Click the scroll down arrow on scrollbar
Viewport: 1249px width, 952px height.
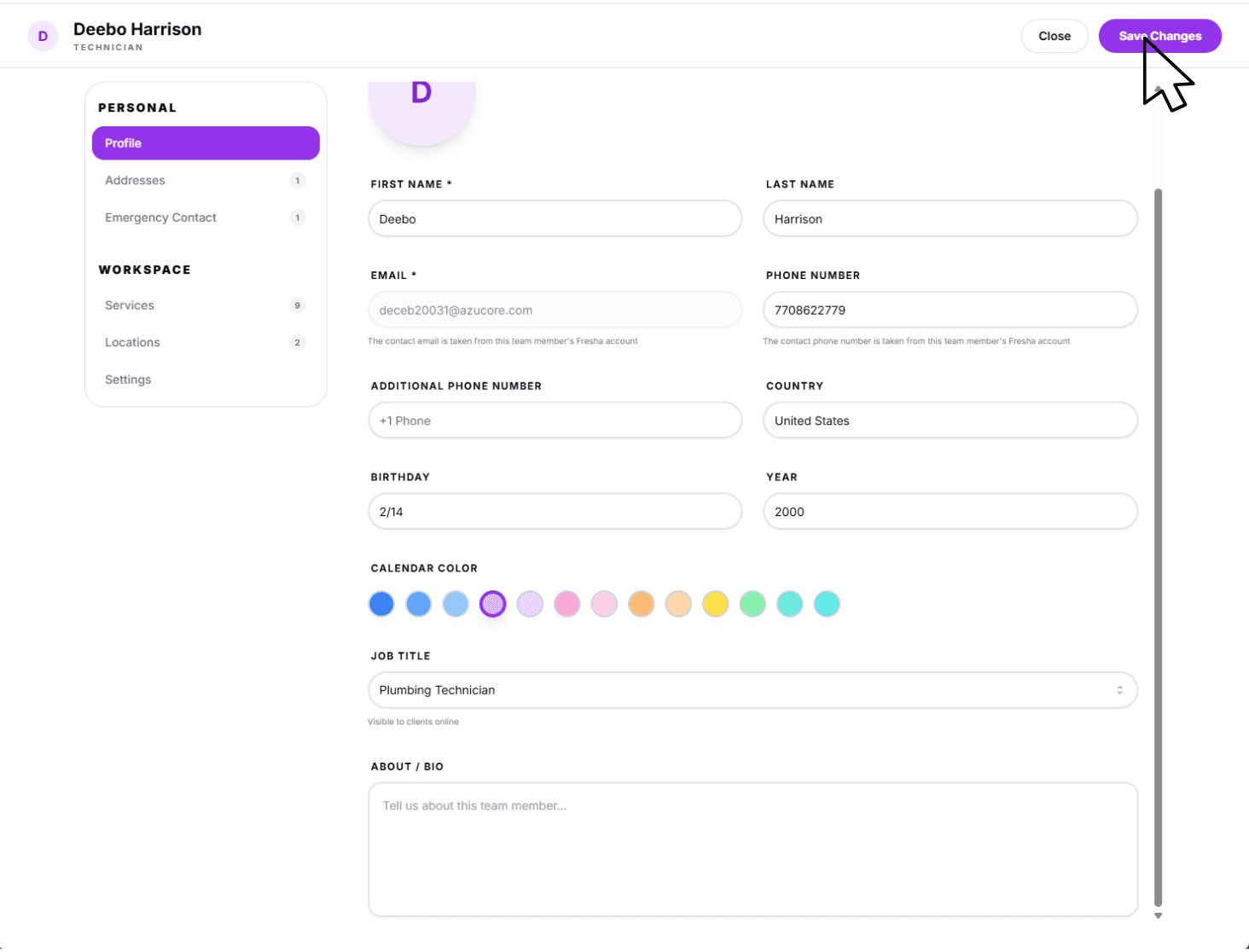click(1158, 916)
